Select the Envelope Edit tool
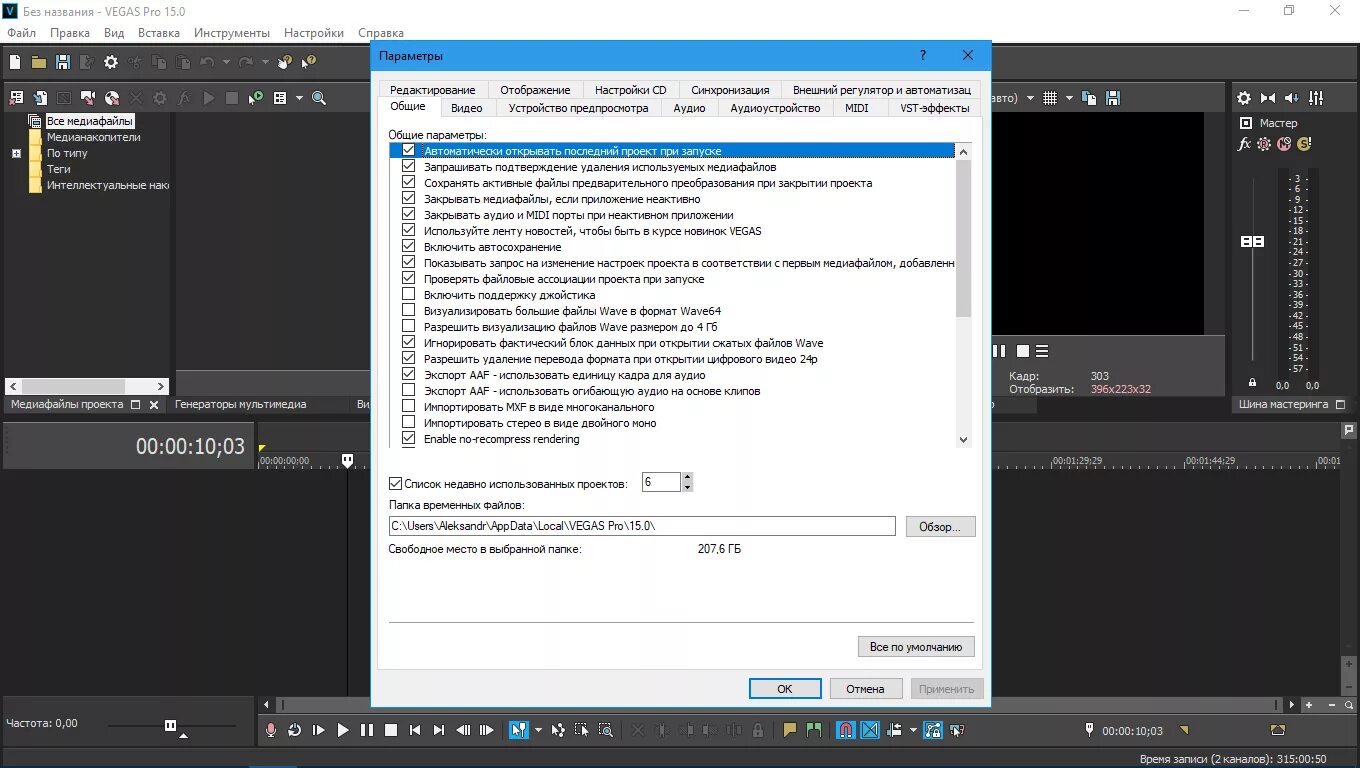Screen dimensions: 1360x768 point(558,730)
